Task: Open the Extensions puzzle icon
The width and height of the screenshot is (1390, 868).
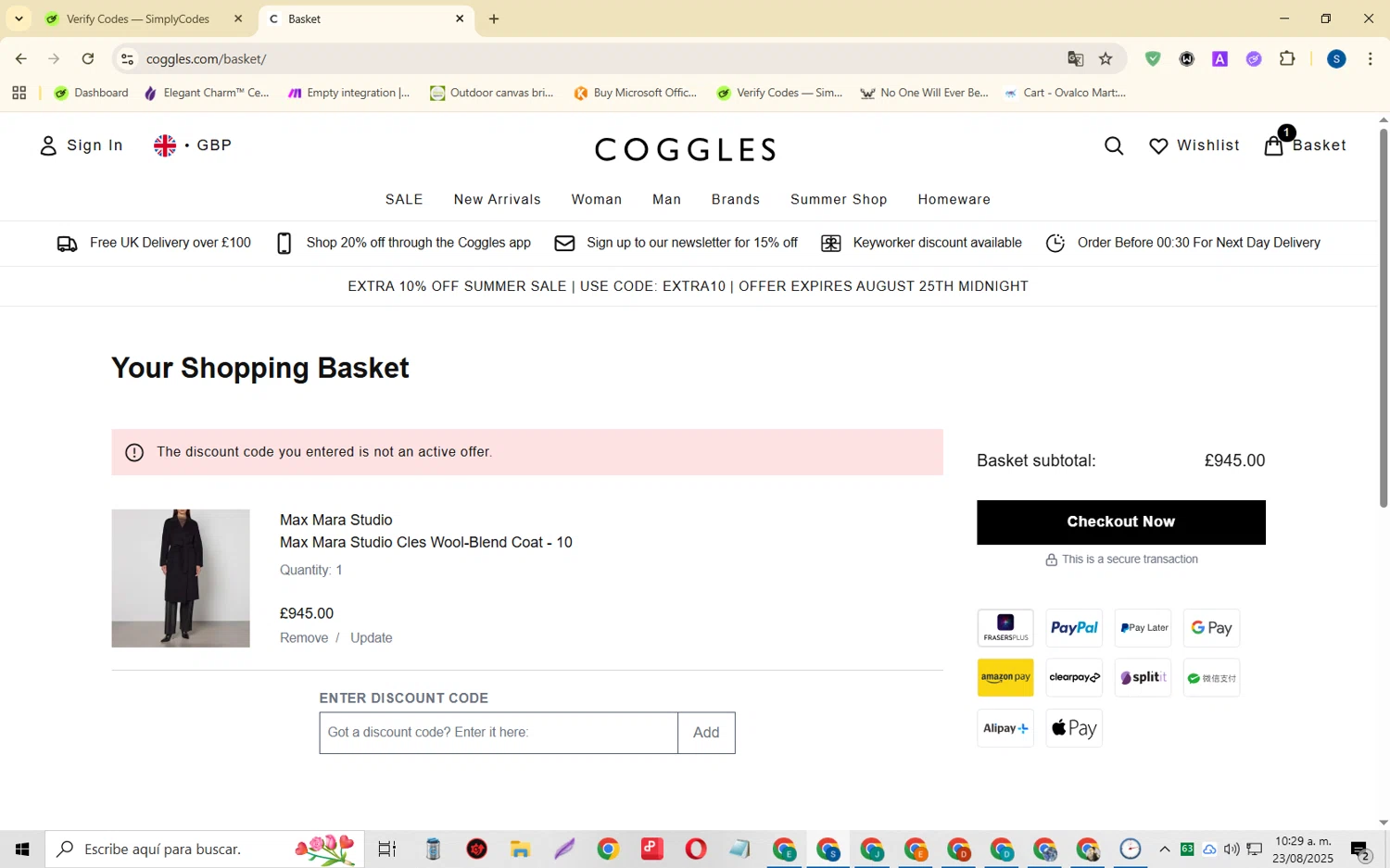Action: tap(1287, 58)
